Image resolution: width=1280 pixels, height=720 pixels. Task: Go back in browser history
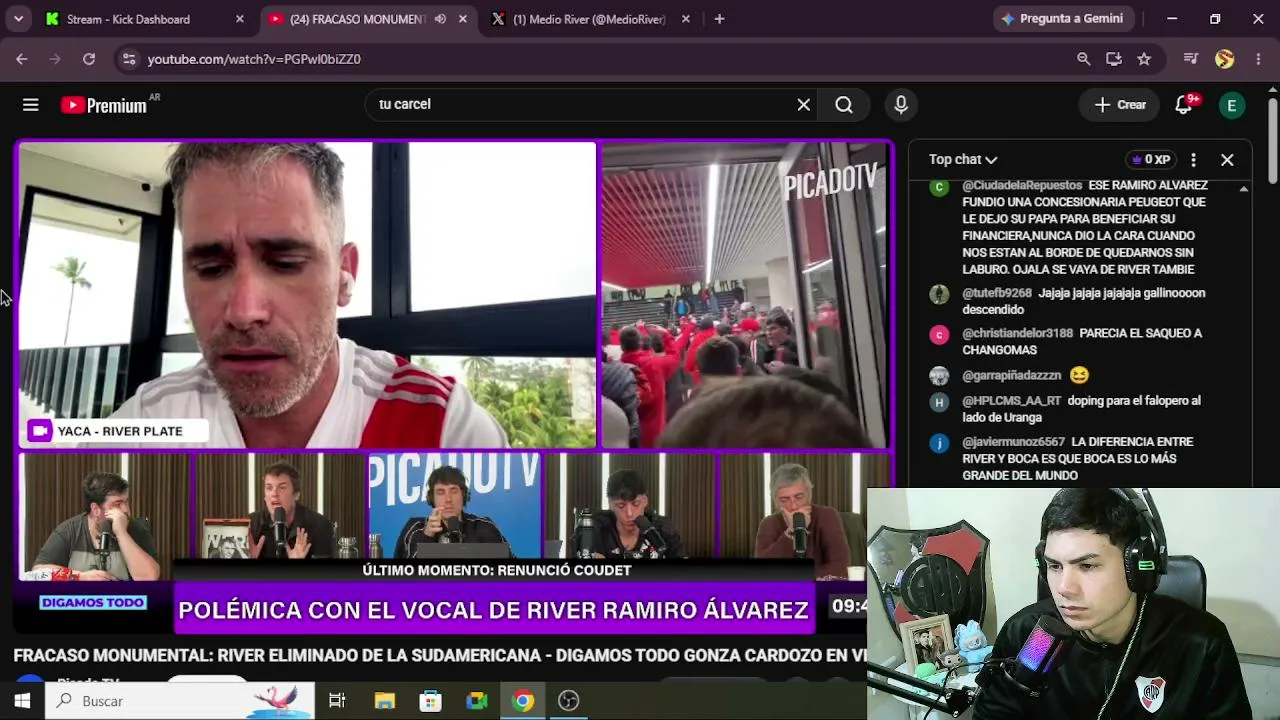pyautogui.click(x=22, y=59)
